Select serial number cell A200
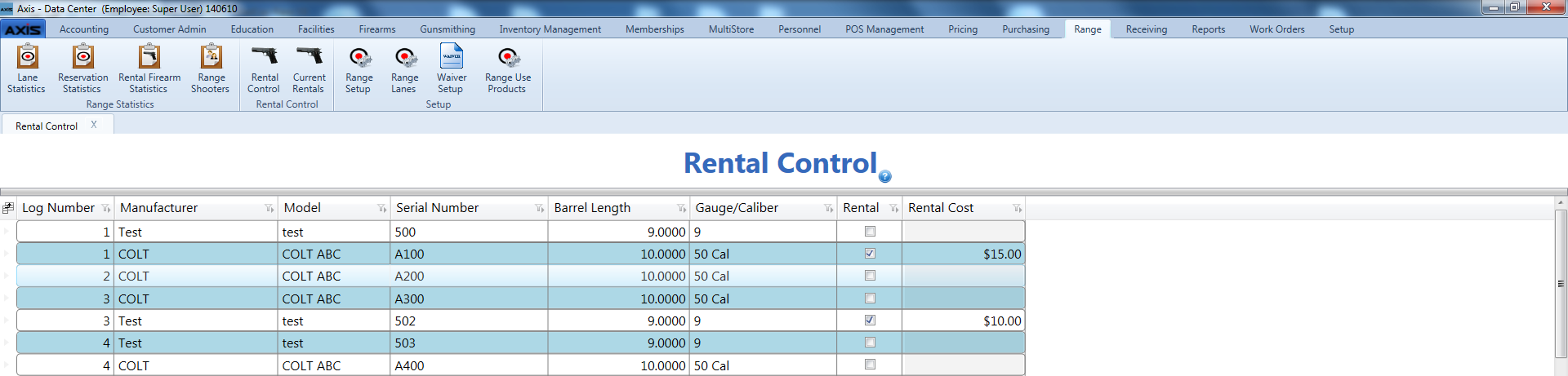The image size is (1568, 376). coord(469,276)
